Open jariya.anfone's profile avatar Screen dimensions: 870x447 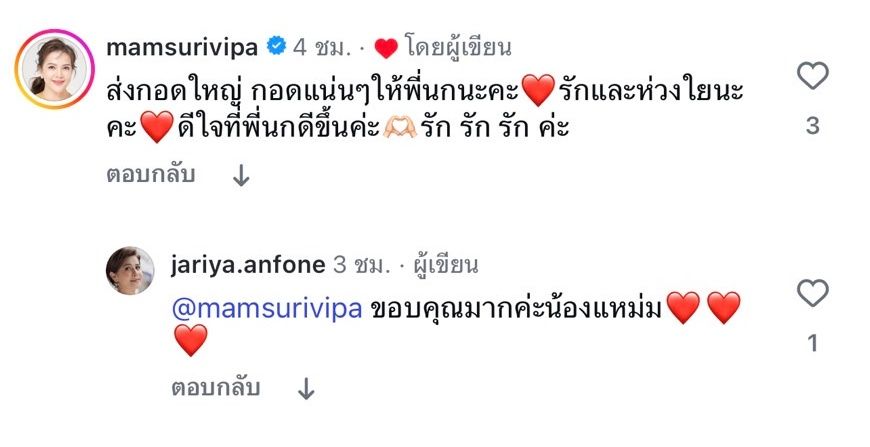(x=131, y=271)
